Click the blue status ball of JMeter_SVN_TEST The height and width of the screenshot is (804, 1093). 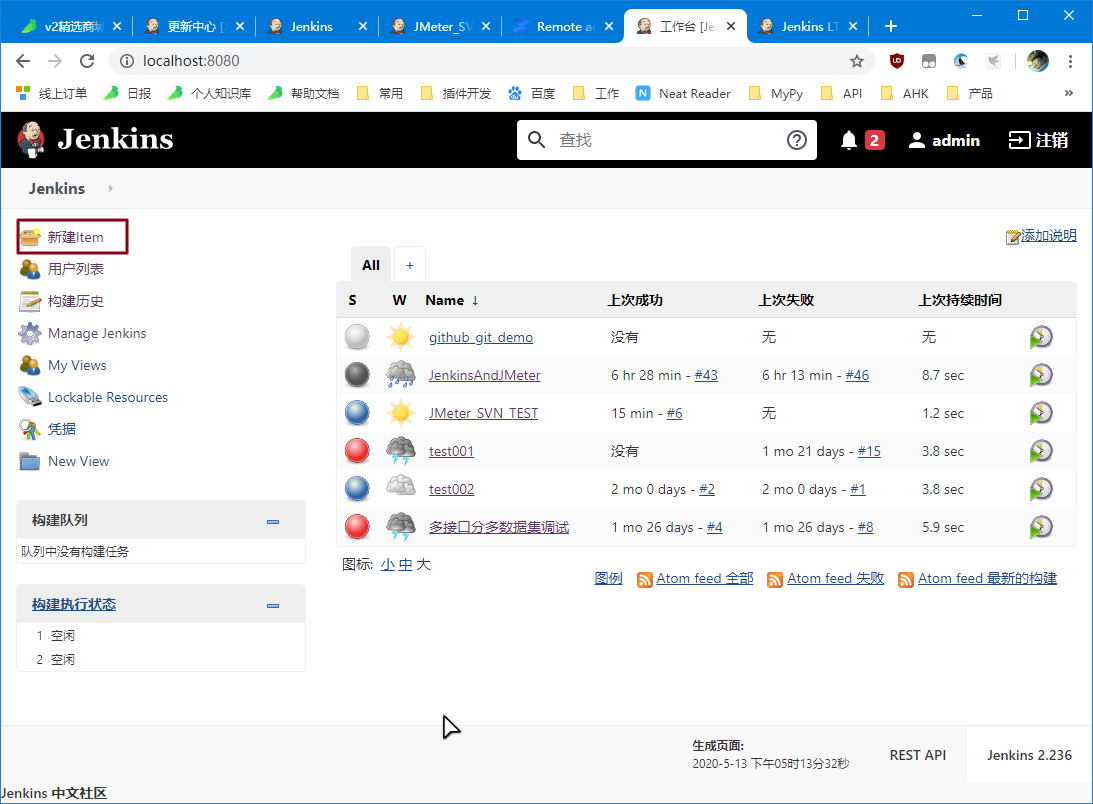[358, 414]
